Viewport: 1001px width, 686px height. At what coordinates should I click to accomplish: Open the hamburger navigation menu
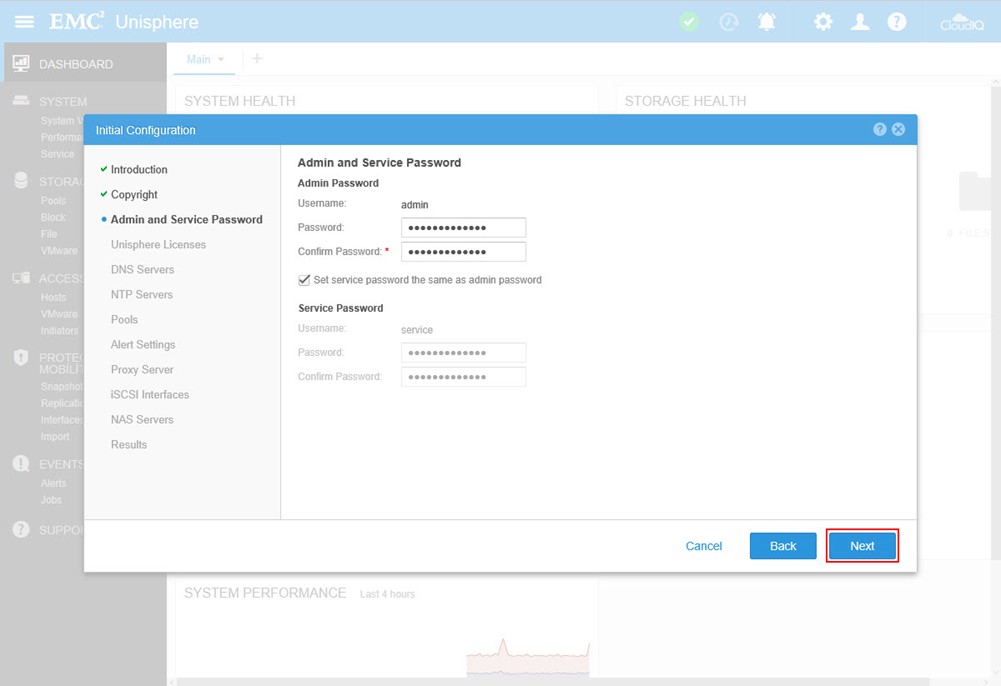coord(24,22)
